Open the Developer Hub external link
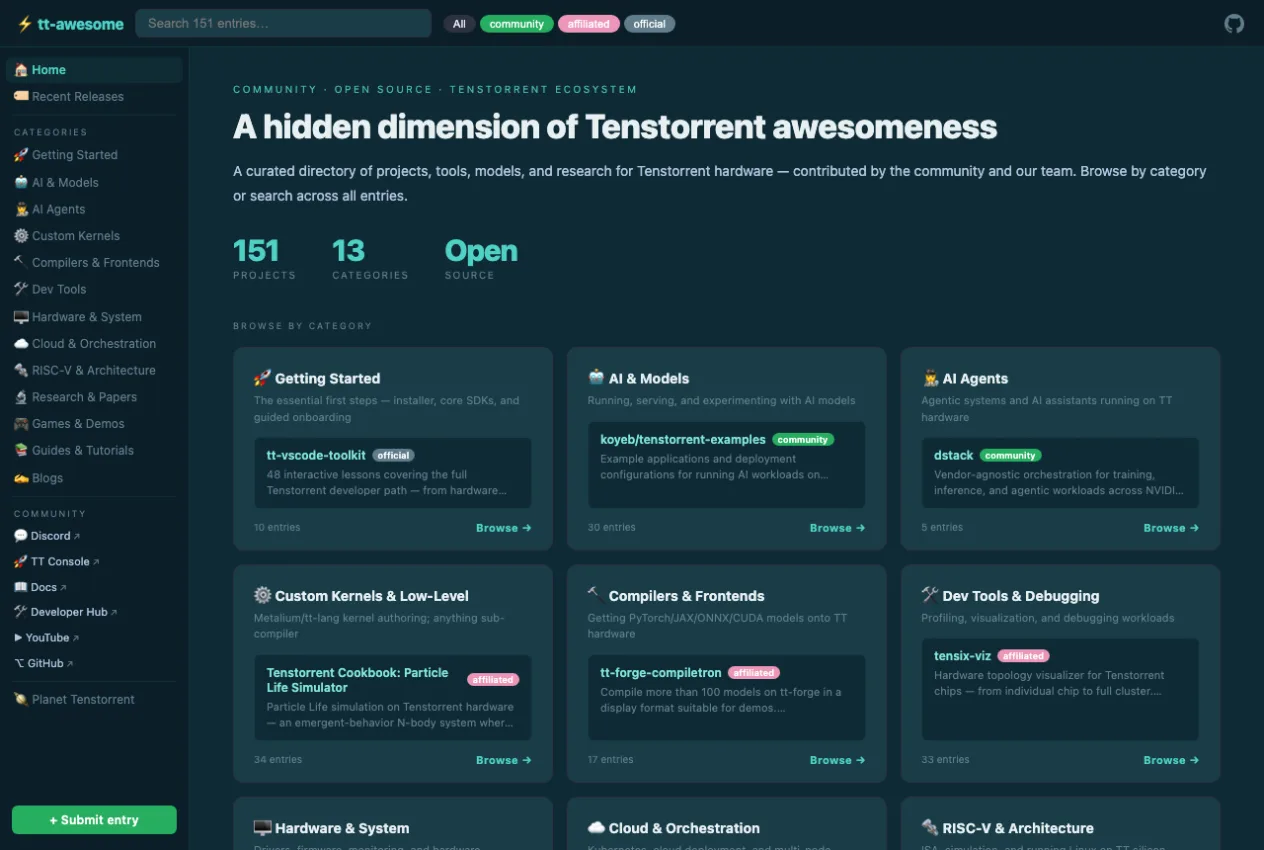The width and height of the screenshot is (1264, 850). (x=65, y=612)
